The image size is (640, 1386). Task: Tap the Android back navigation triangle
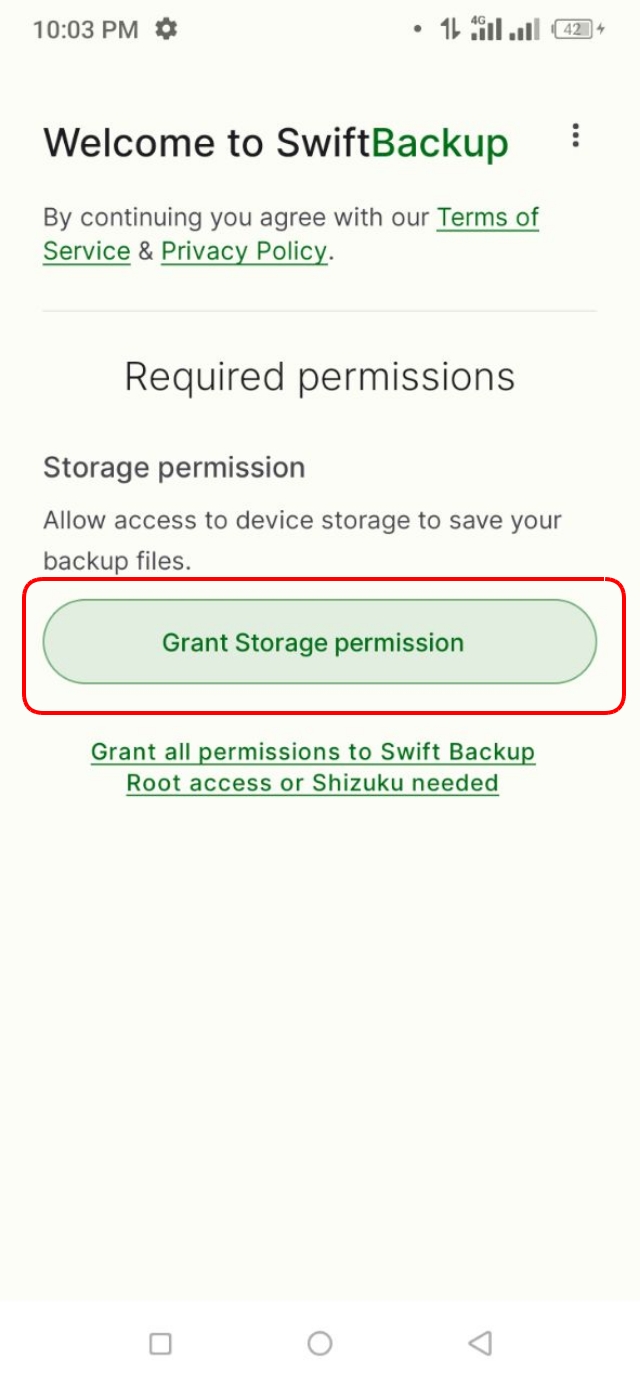click(x=480, y=1343)
